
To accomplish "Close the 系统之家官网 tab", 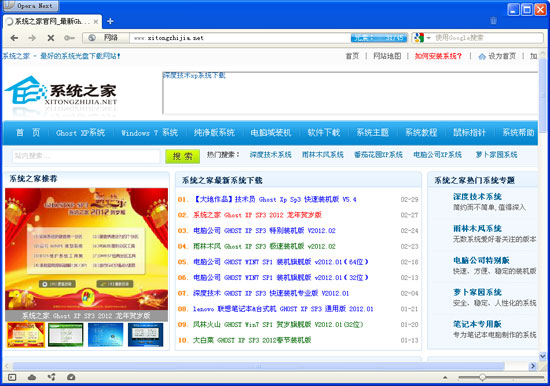I will 96,22.
